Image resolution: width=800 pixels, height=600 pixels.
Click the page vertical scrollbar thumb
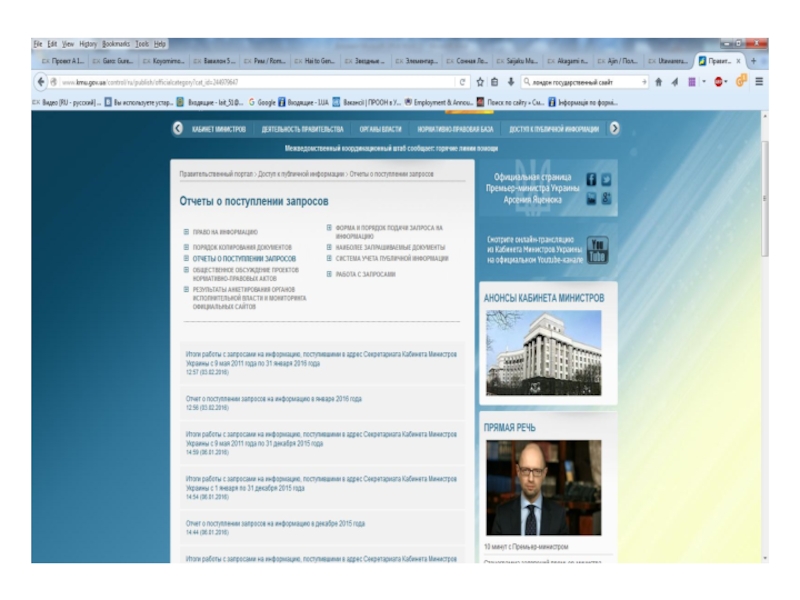pos(764,199)
